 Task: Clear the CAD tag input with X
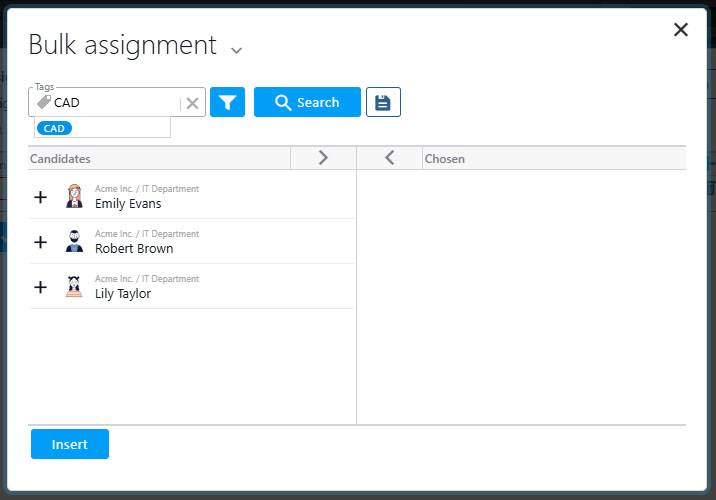pos(193,103)
